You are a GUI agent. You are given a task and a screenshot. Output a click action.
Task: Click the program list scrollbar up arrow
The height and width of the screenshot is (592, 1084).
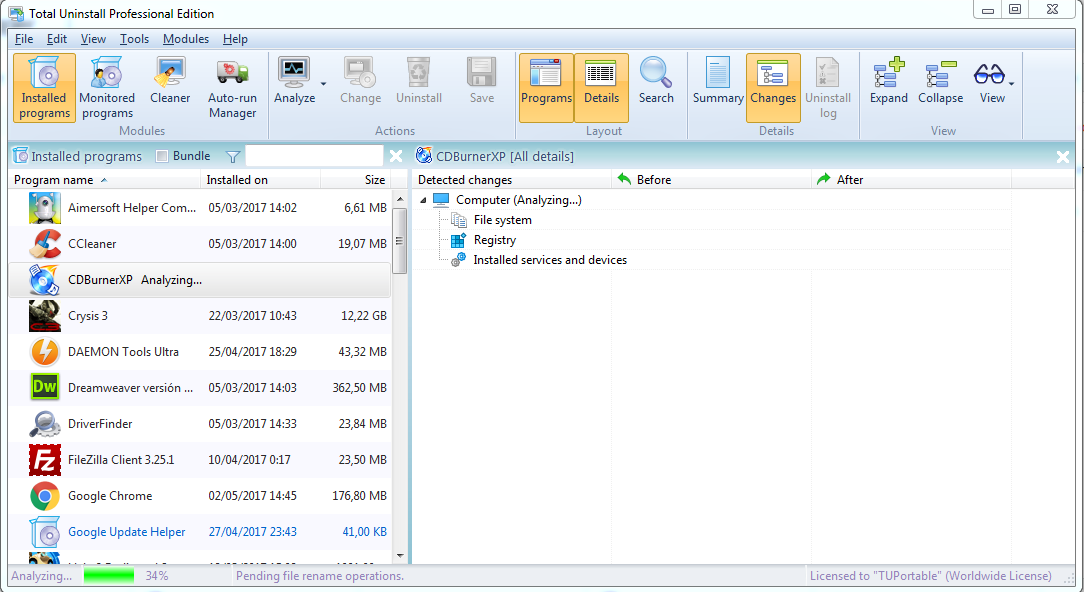(400, 199)
